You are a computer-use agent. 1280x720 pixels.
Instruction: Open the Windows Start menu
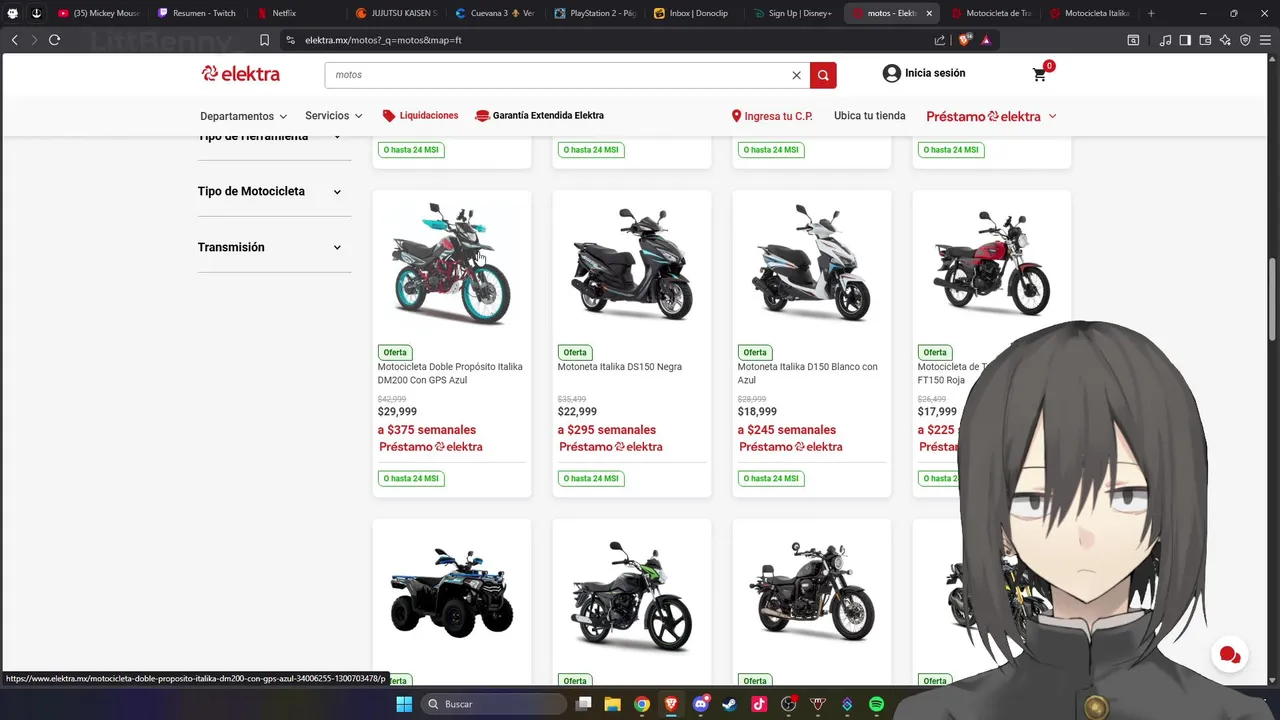[404, 704]
